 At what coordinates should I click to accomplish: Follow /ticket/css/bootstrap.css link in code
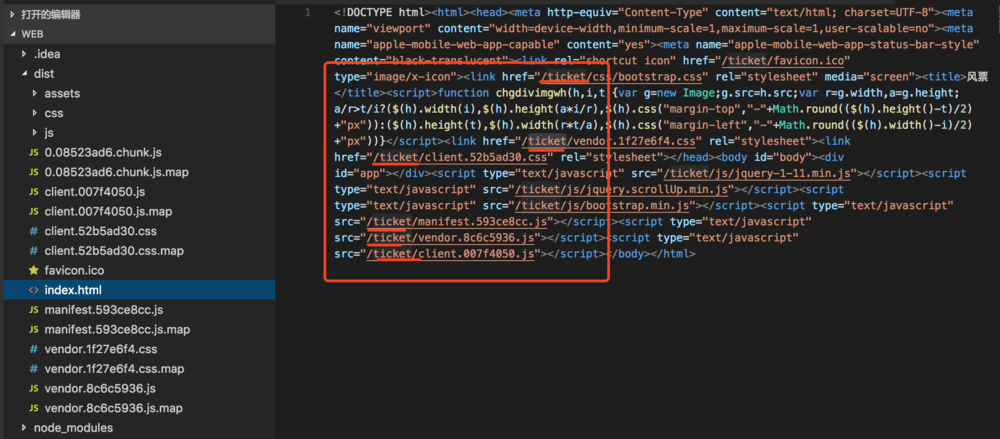pos(623,77)
